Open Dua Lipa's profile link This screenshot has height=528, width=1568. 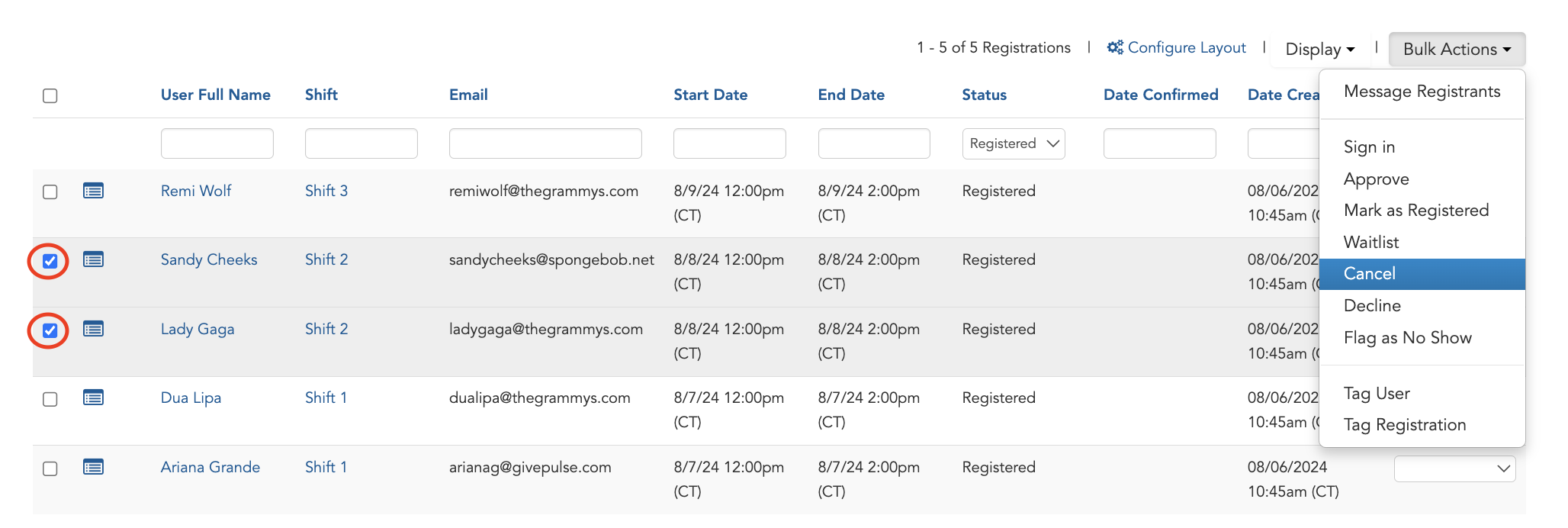pos(191,398)
